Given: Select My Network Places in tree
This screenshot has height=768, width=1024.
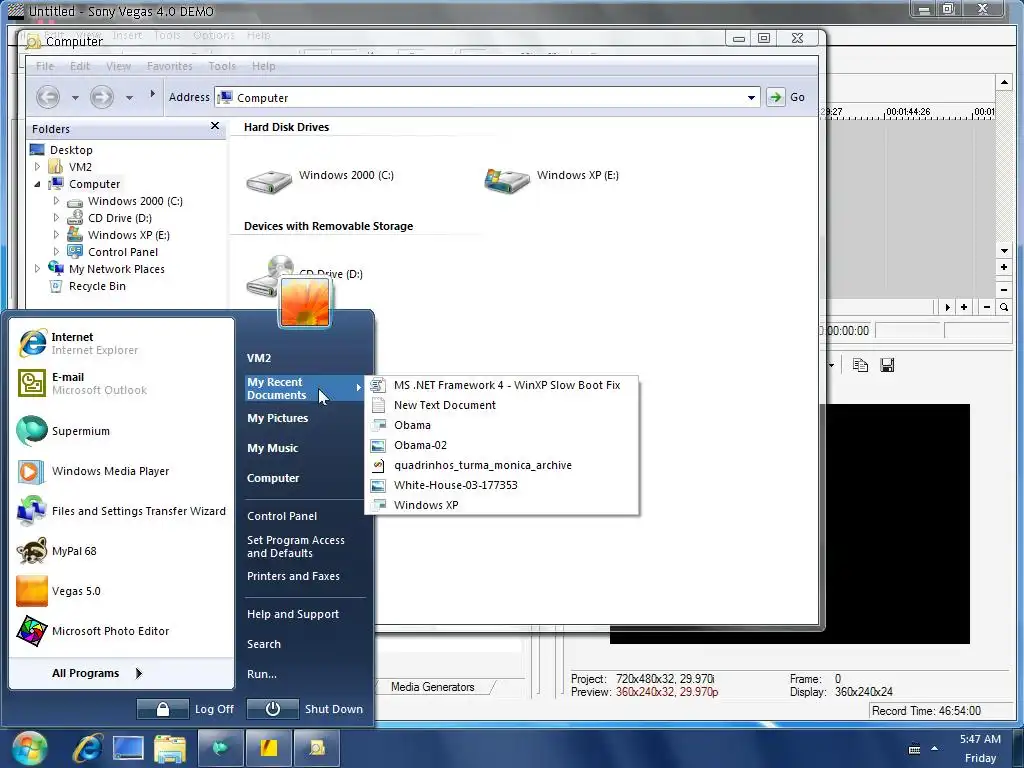Looking at the screenshot, I should click(x=116, y=269).
